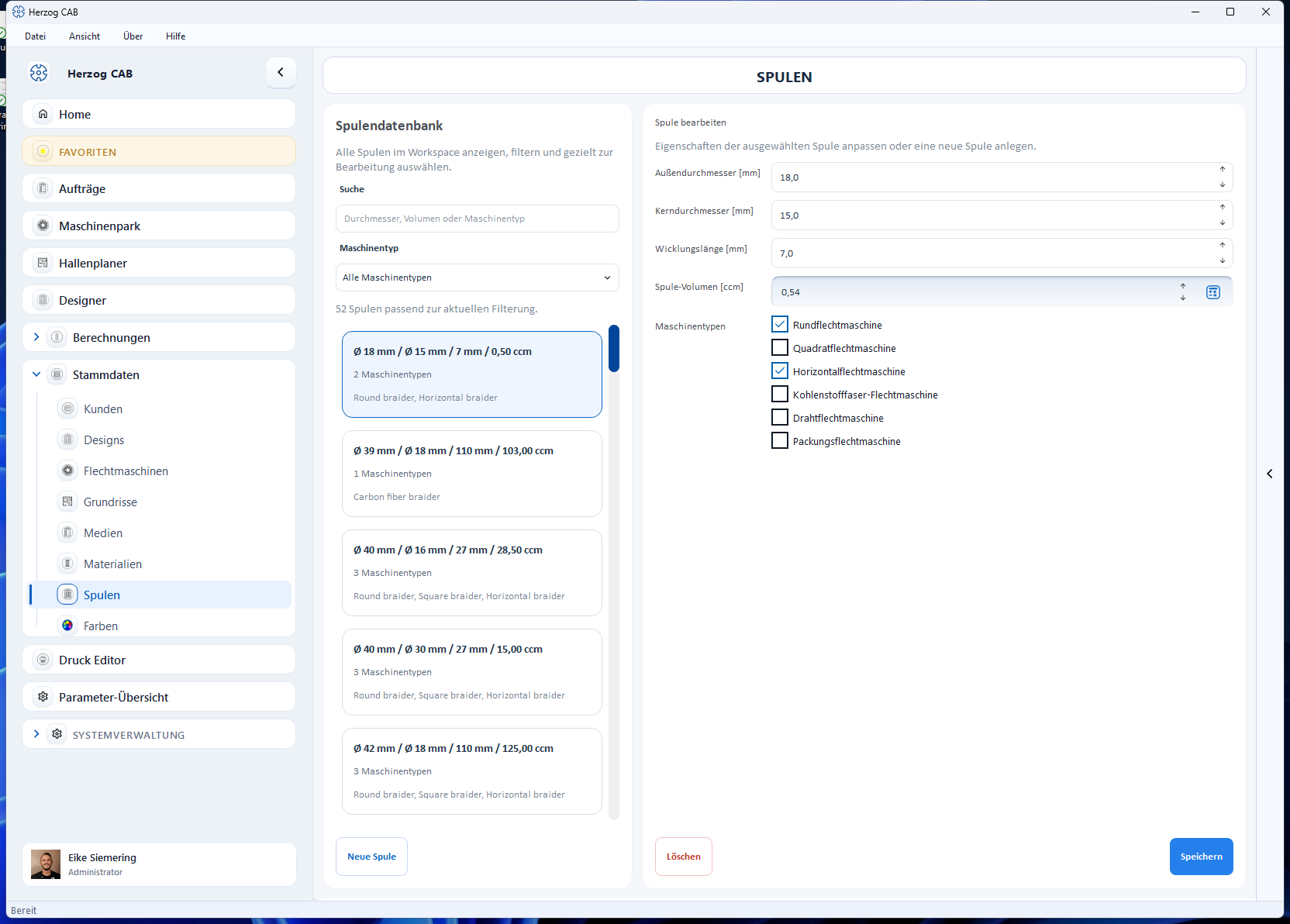Open the Maschinentyp dropdown
This screenshot has height=924, width=1290.
point(478,278)
